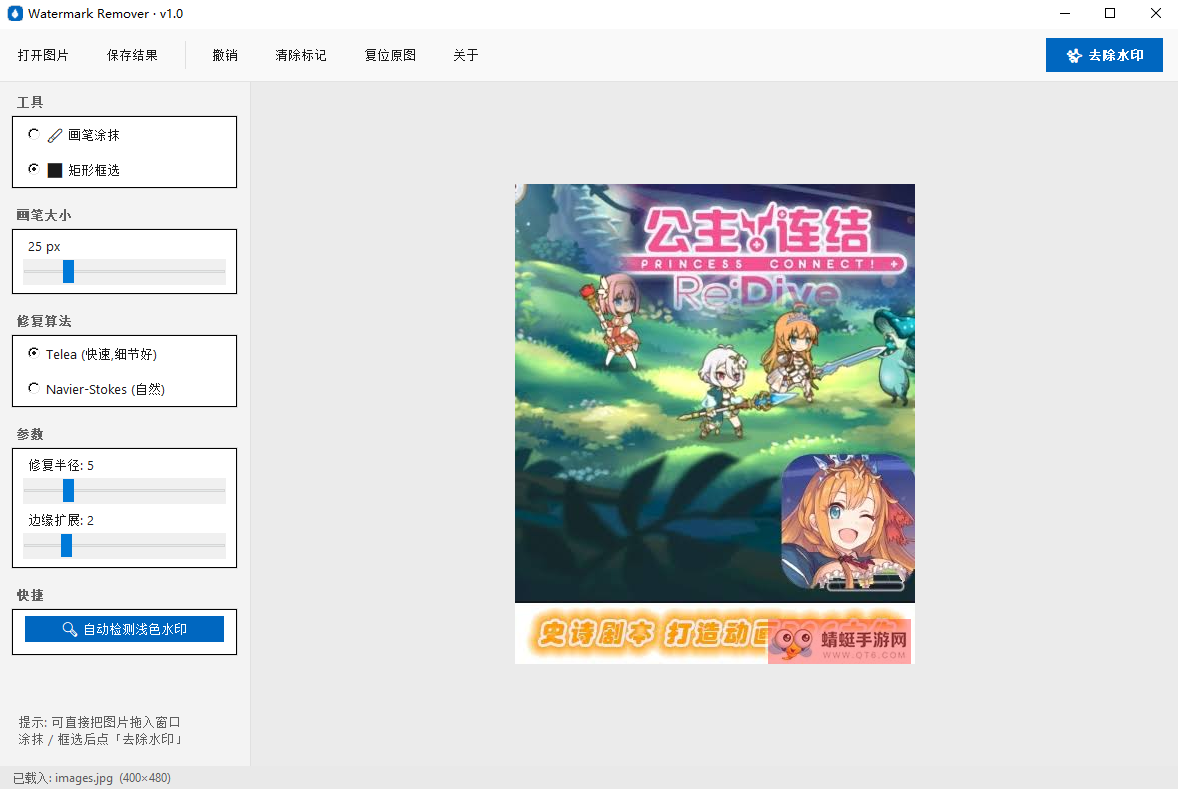Click the 修复半径 radius slider handle
The height and width of the screenshot is (789, 1178).
[68, 491]
